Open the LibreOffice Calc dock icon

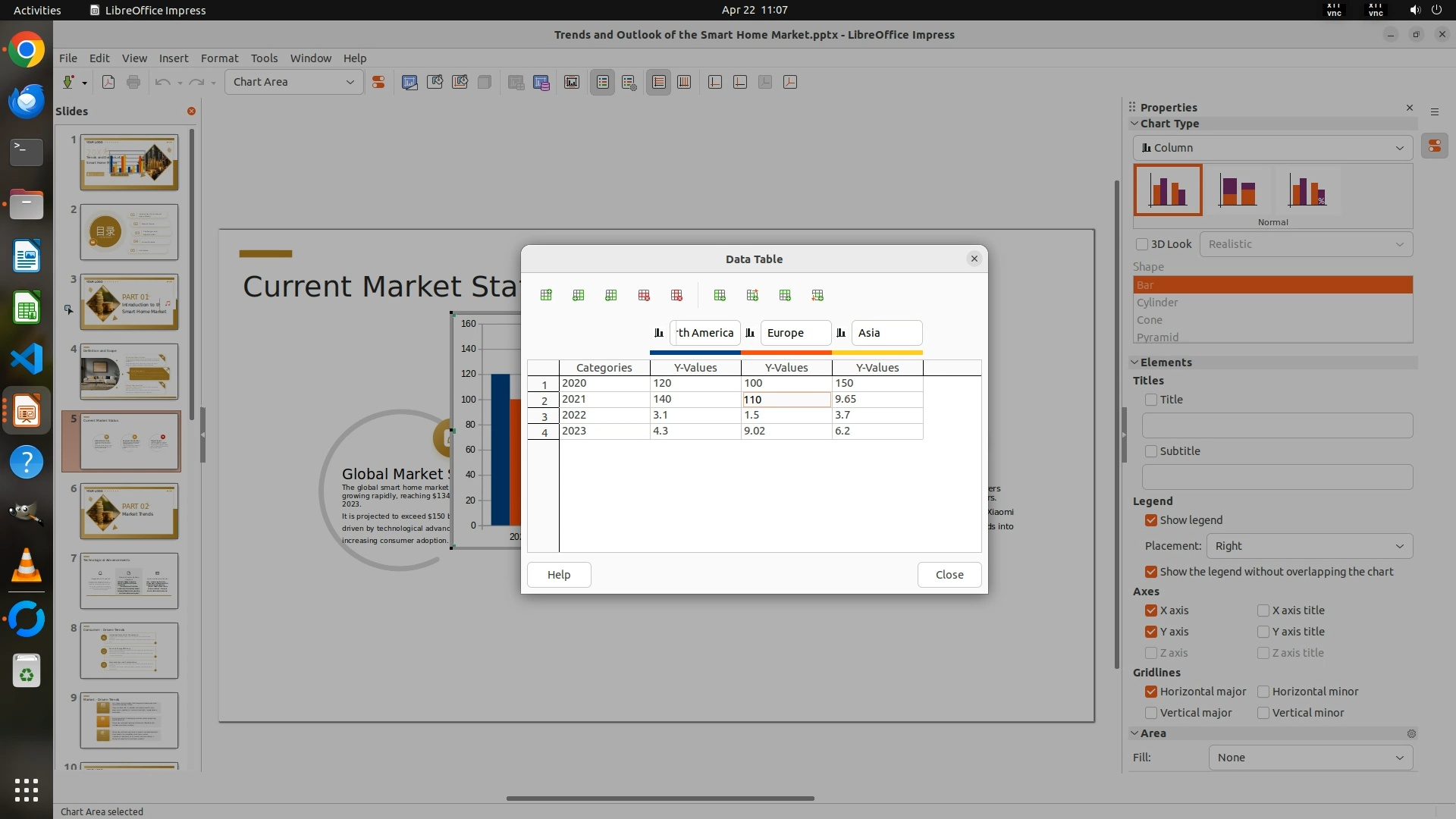click(27, 309)
